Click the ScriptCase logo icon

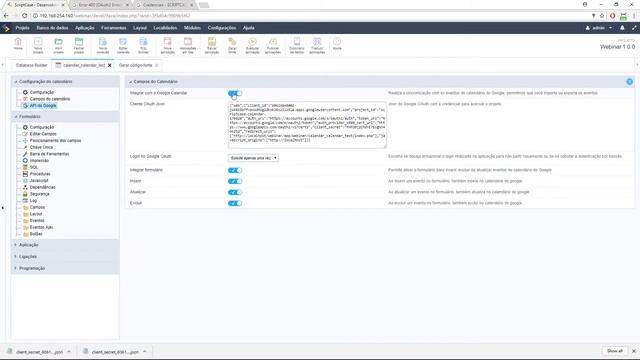click(6, 28)
